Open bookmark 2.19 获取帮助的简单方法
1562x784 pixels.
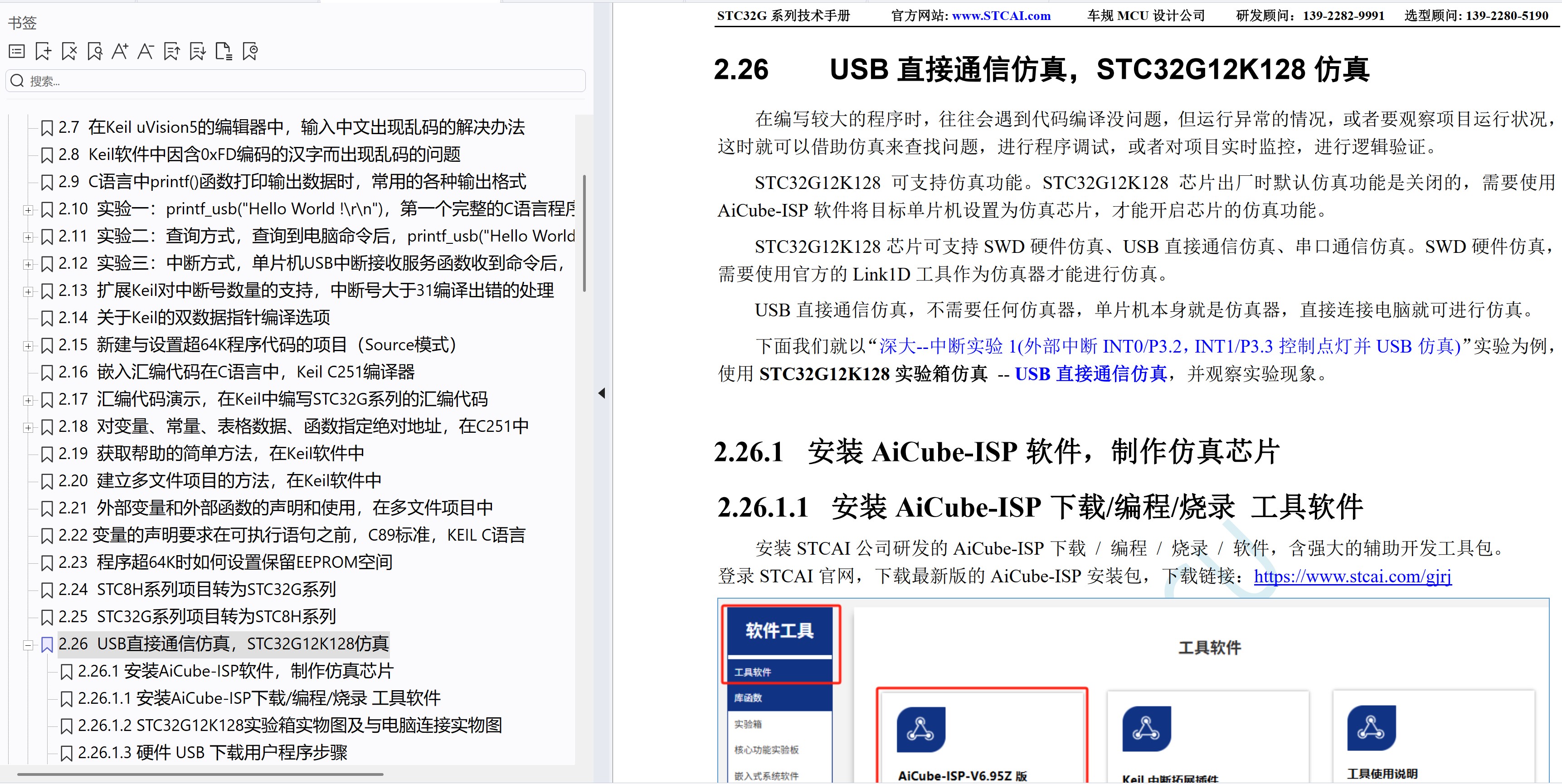[211, 453]
